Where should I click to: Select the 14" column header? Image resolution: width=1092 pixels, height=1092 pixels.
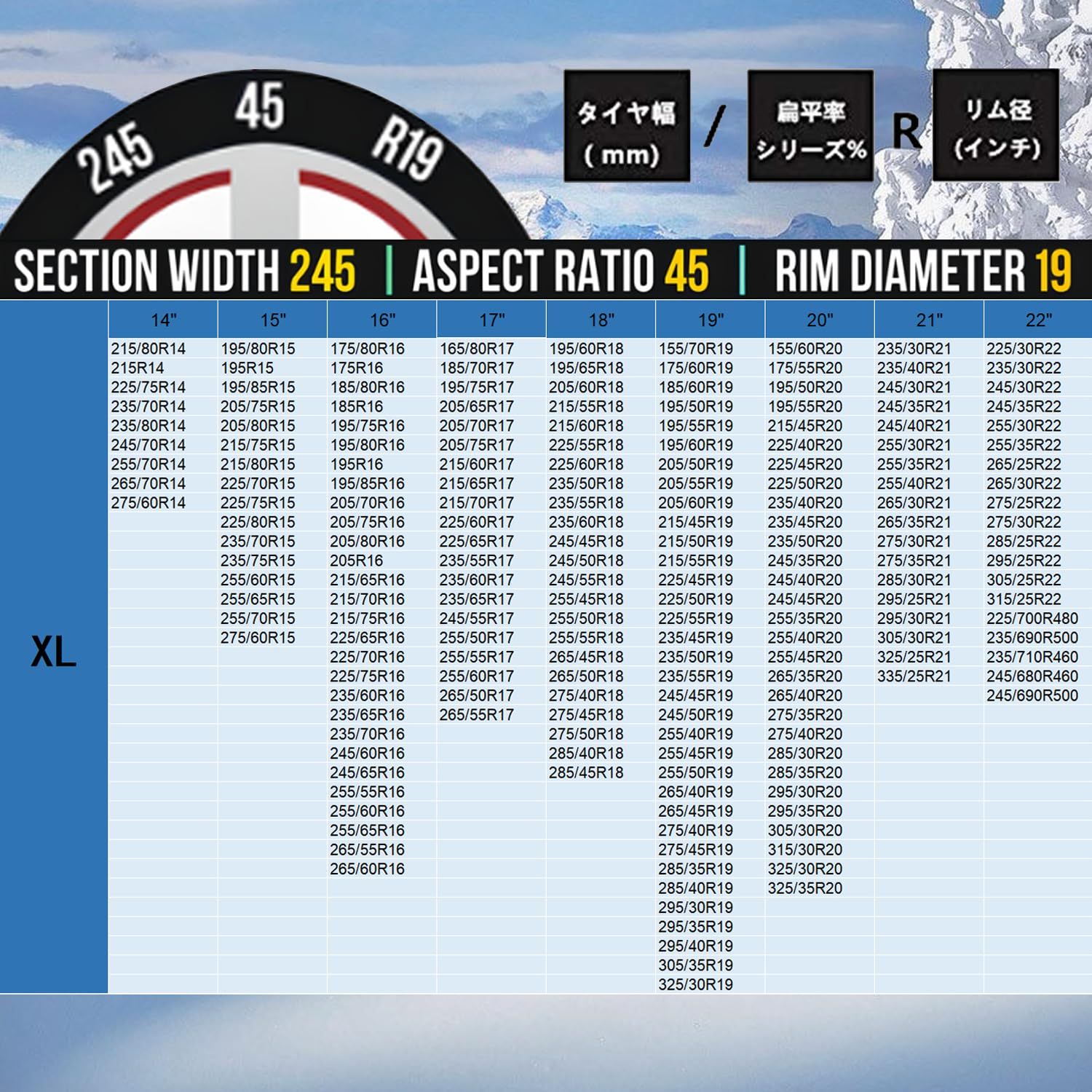click(x=163, y=320)
